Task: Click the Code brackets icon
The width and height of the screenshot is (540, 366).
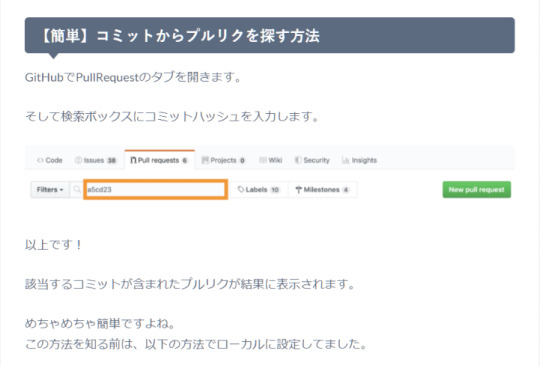Action: 40,160
